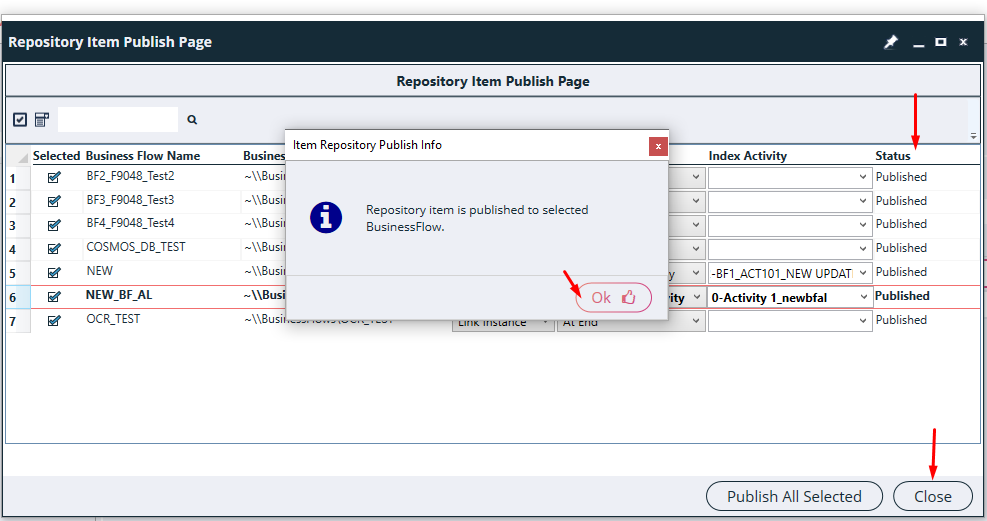Viewport: 987px width, 521px height.
Task: Minimize the Repository Item Publish window
Action: (x=918, y=42)
